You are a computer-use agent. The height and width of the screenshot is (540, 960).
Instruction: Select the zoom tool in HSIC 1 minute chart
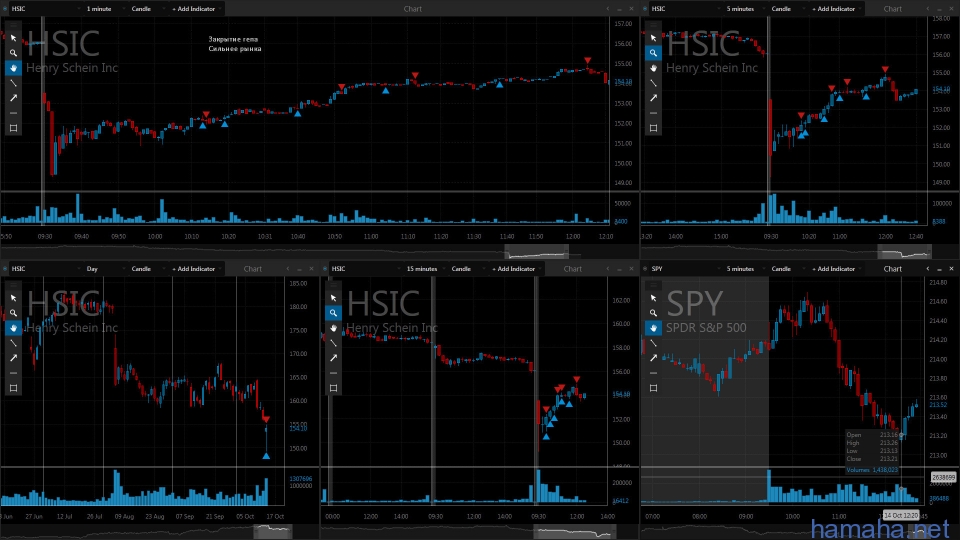13,53
